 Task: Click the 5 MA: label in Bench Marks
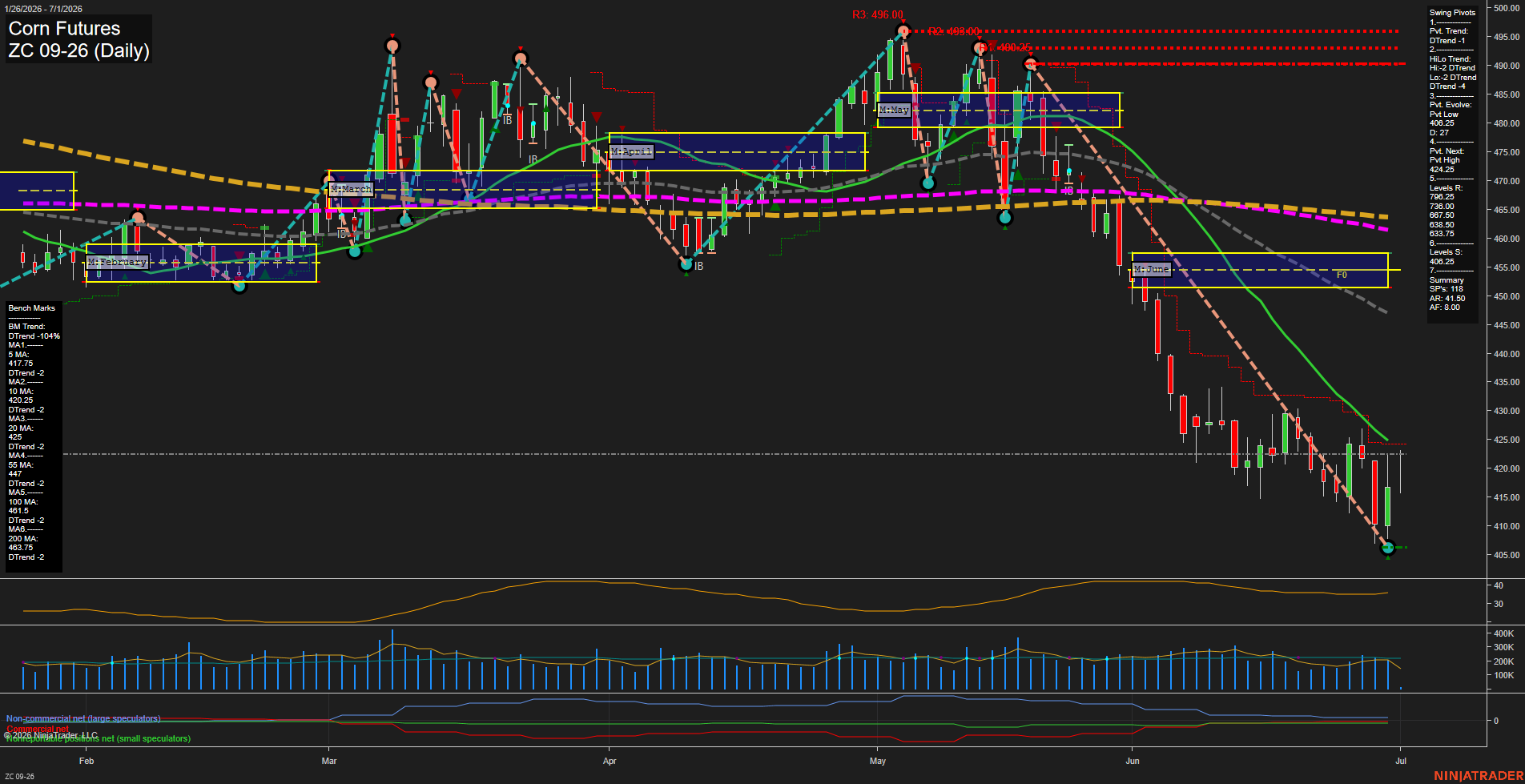coord(18,355)
